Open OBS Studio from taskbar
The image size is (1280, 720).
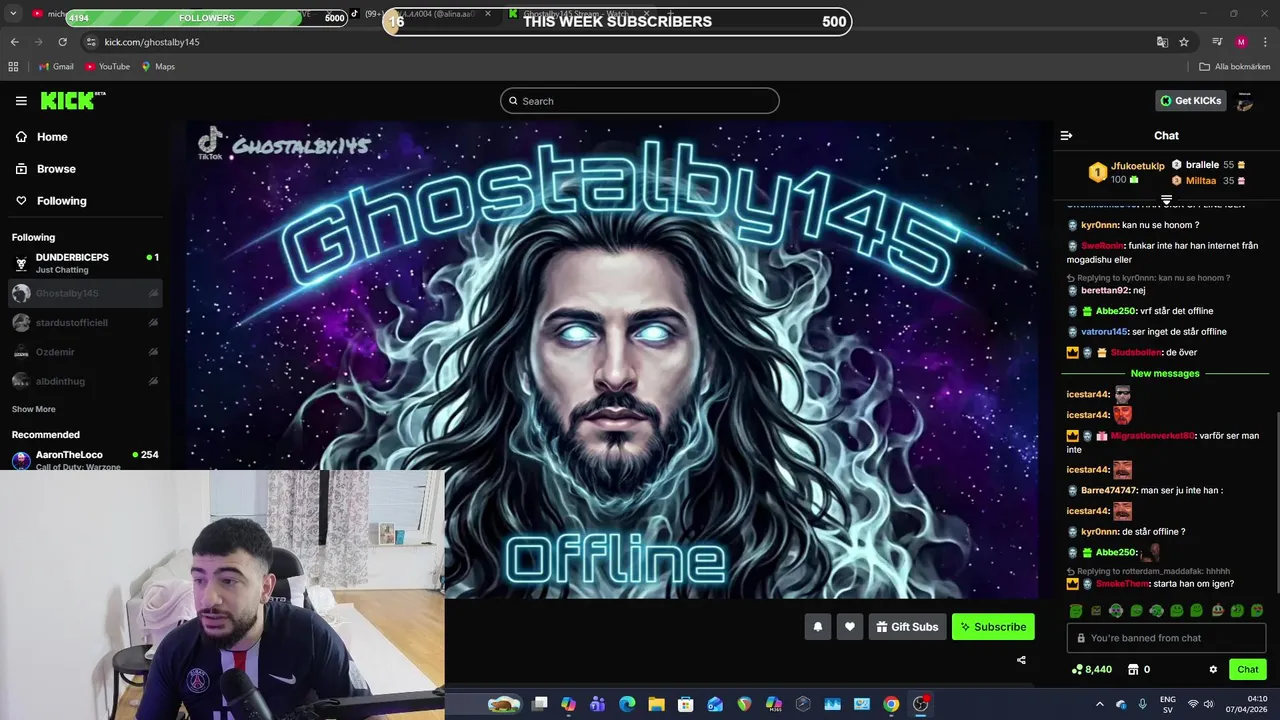pyautogui.click(x=921, y=704)
